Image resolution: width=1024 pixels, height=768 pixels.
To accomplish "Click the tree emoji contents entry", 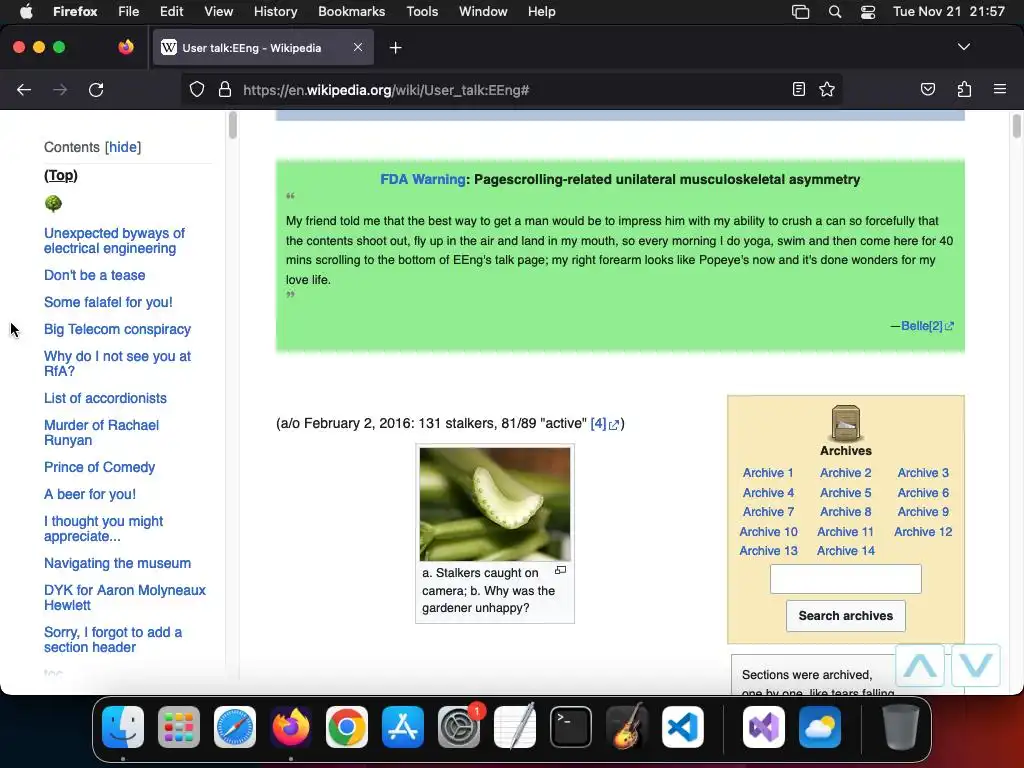I will click(54, 204).
